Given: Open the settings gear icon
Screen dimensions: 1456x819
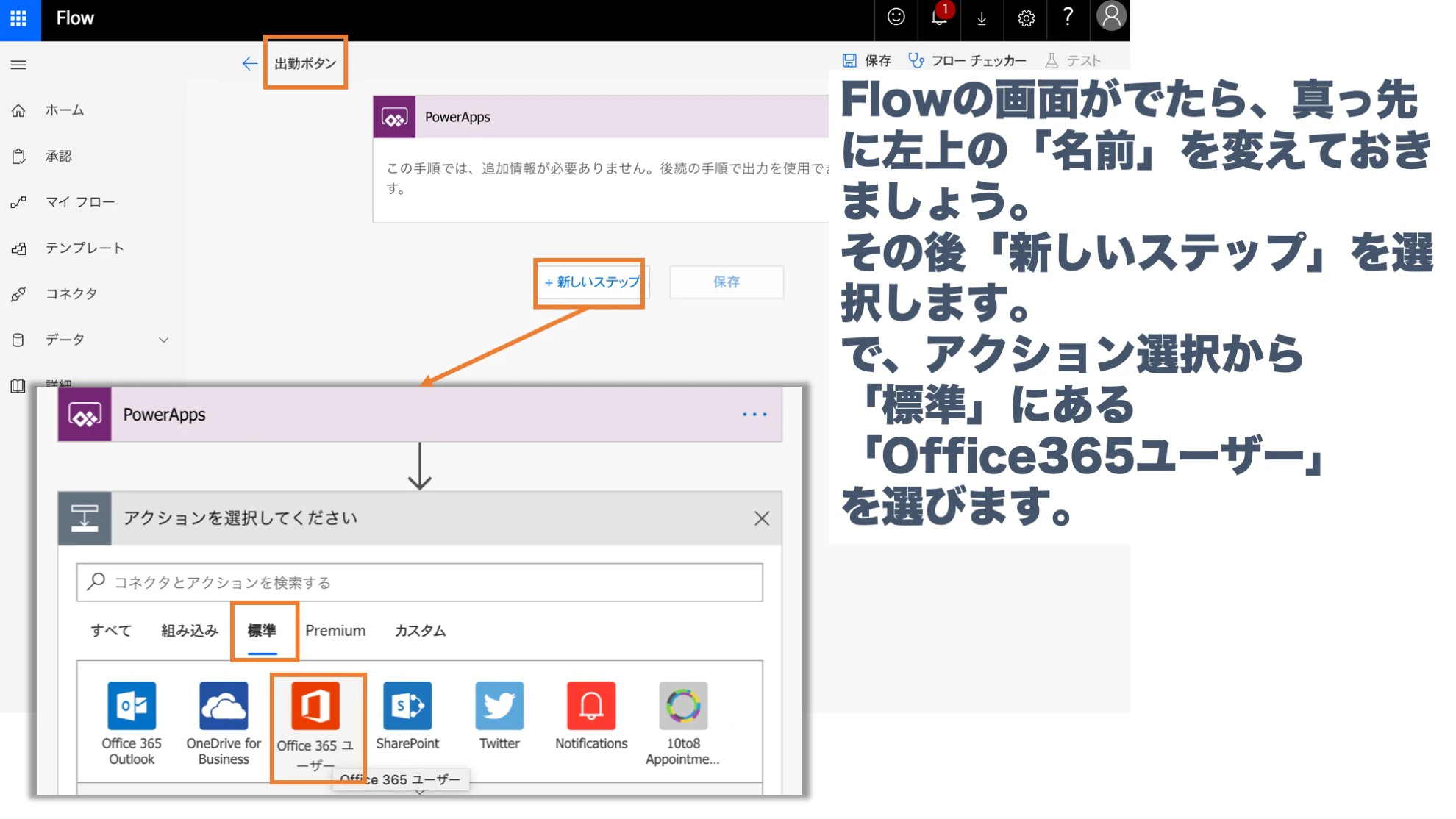Looking at the screenshot, I should click(x=1026, y=18).
